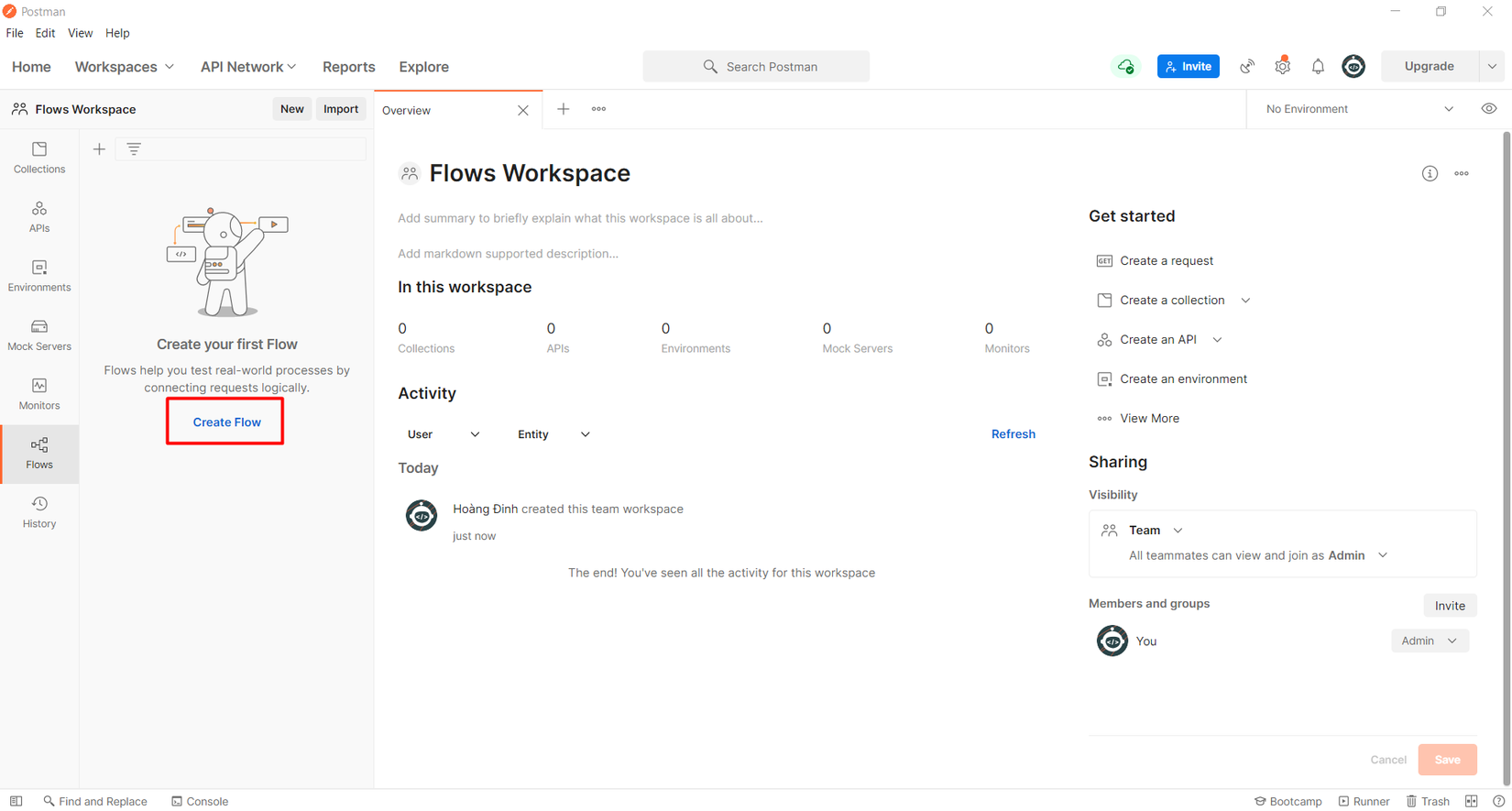1512x811 pixels.
Task: Open the APIs sidebar panel
Action: point(39,217)
